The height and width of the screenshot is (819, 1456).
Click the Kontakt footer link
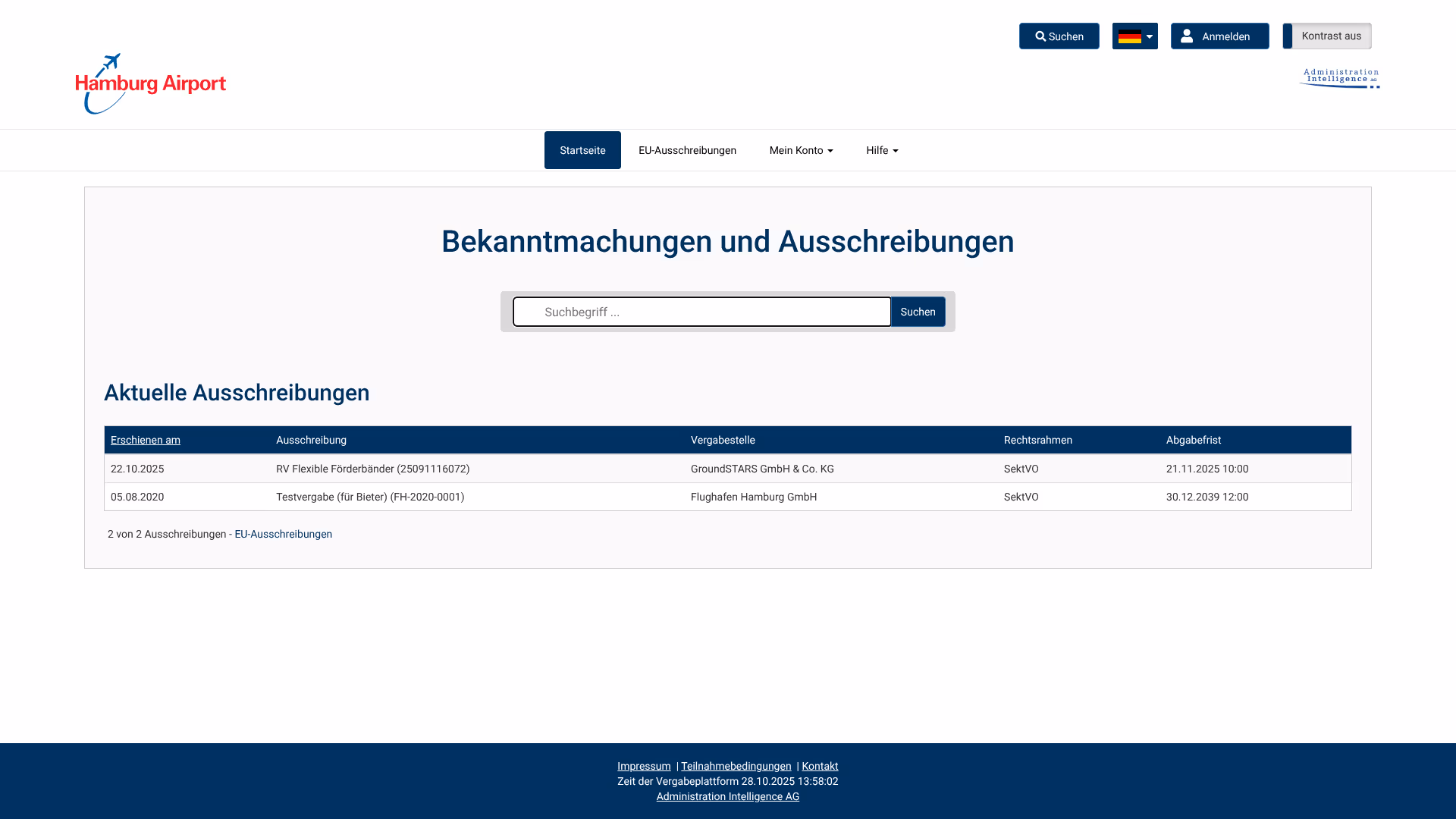820,766
